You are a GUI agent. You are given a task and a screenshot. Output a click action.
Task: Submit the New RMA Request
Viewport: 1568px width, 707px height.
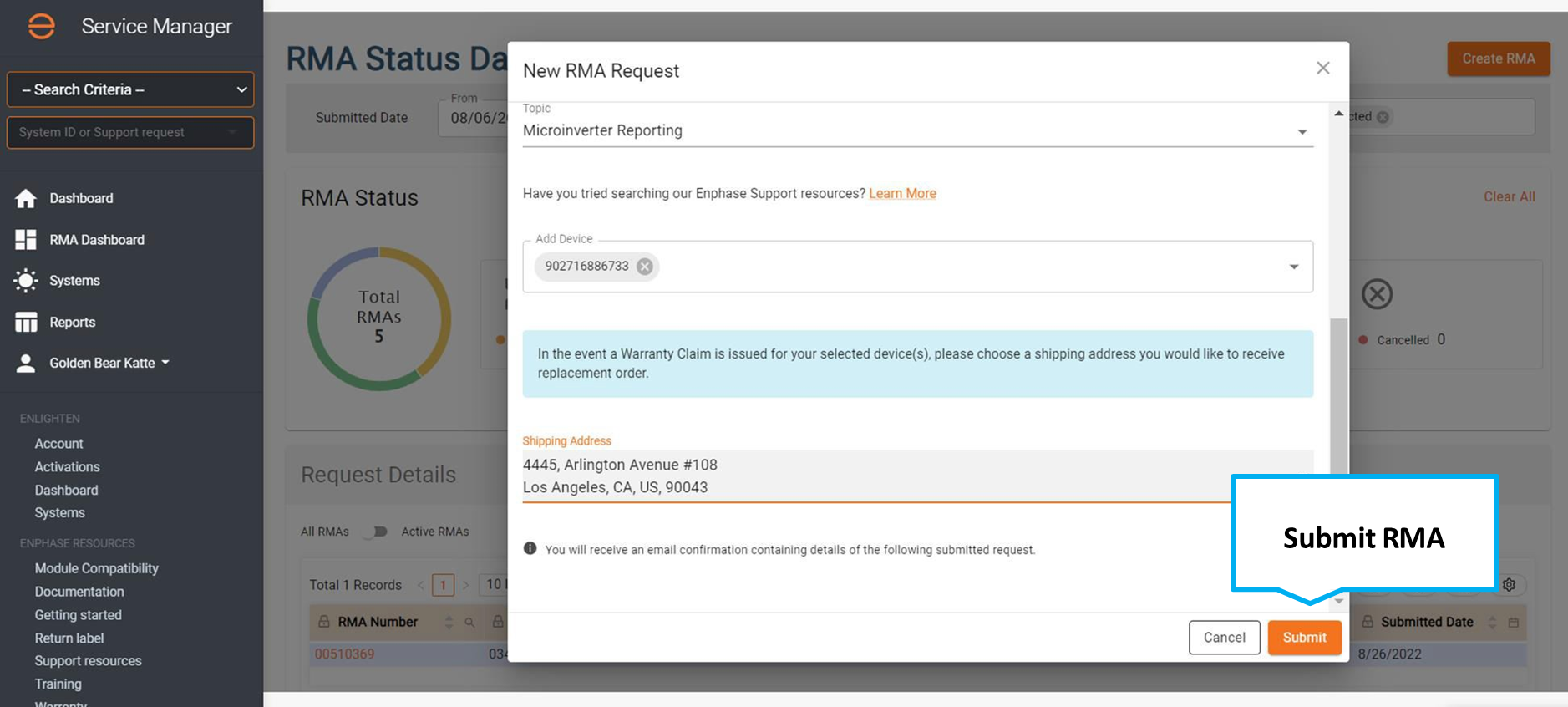click(x=1304, y=638)
